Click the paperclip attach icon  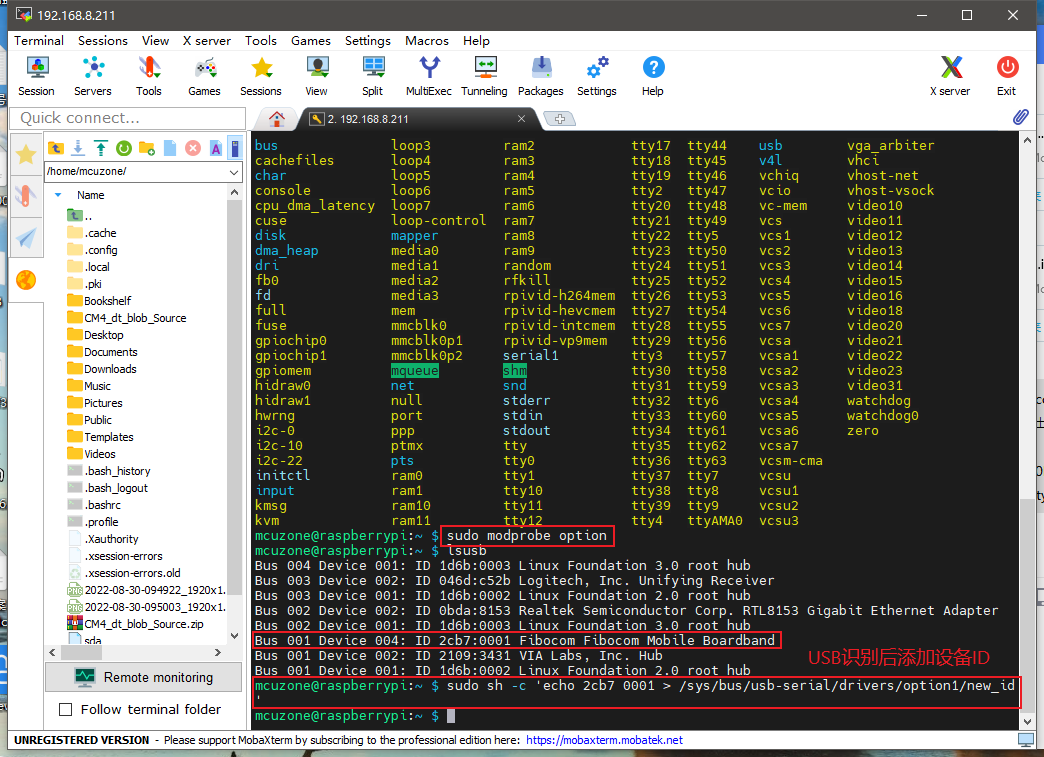click(1020, 117)
